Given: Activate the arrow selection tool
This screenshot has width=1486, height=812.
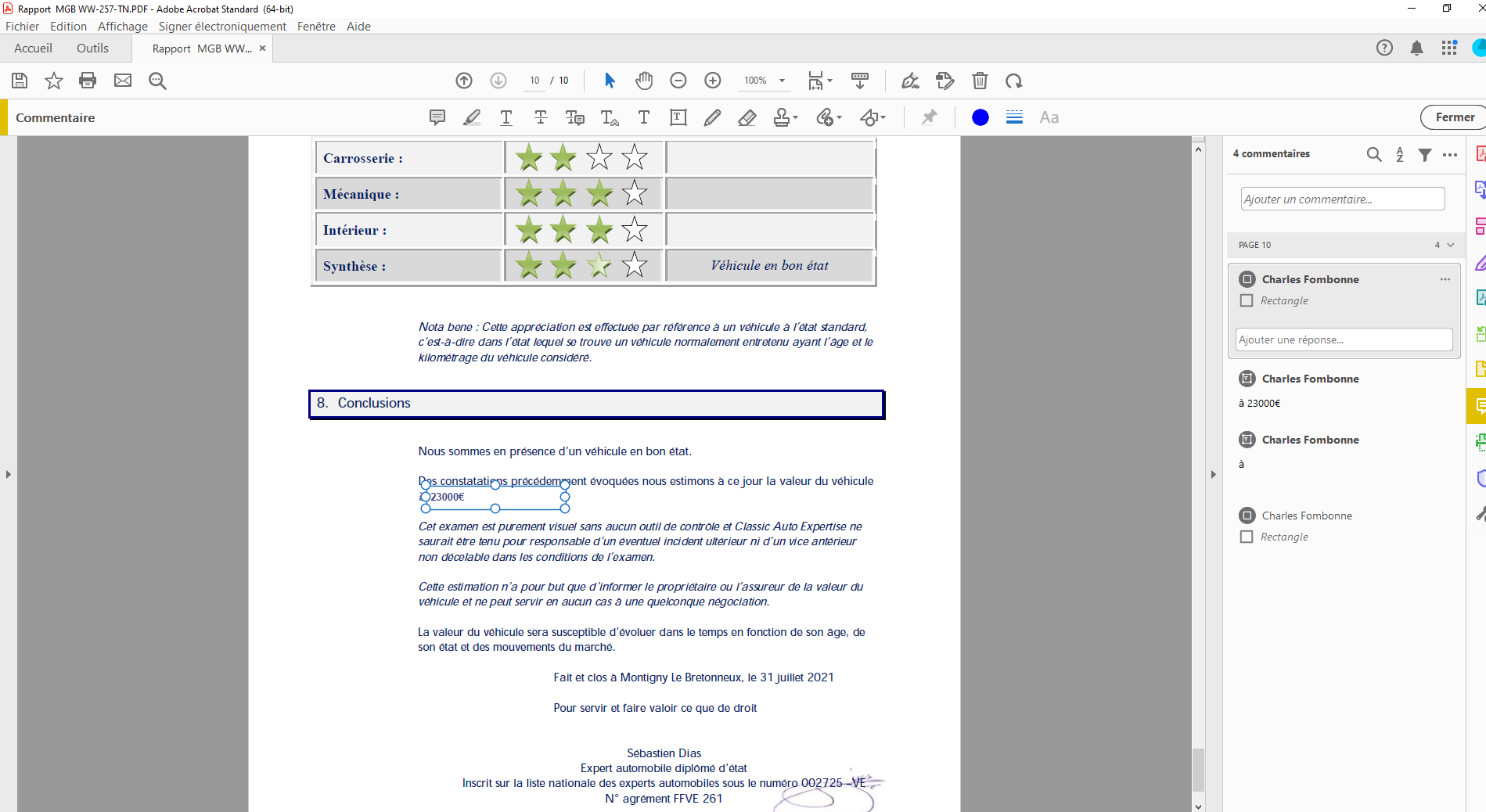Looking at the screenshot, I should pos(610,81).
